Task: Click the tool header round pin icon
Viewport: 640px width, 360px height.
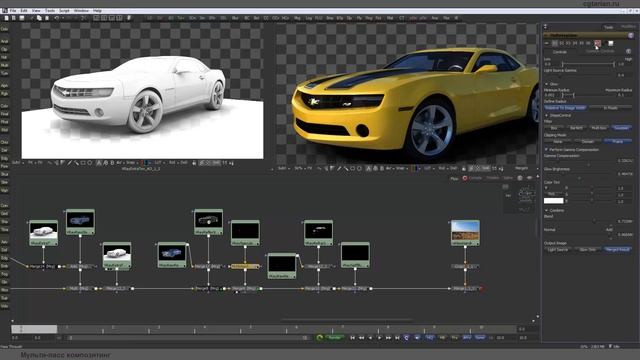Action: 631,36
